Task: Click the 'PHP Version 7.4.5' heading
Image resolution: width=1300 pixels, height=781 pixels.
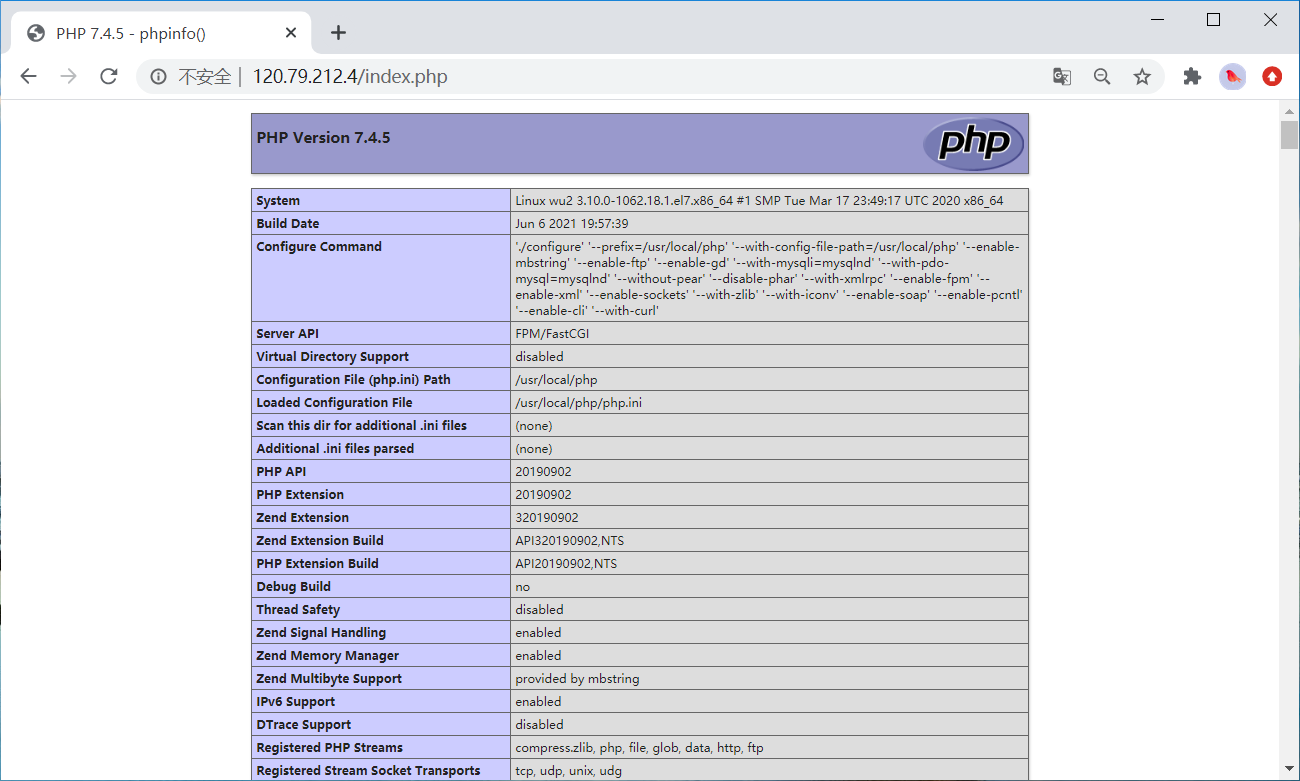Action: pos(323,138)
